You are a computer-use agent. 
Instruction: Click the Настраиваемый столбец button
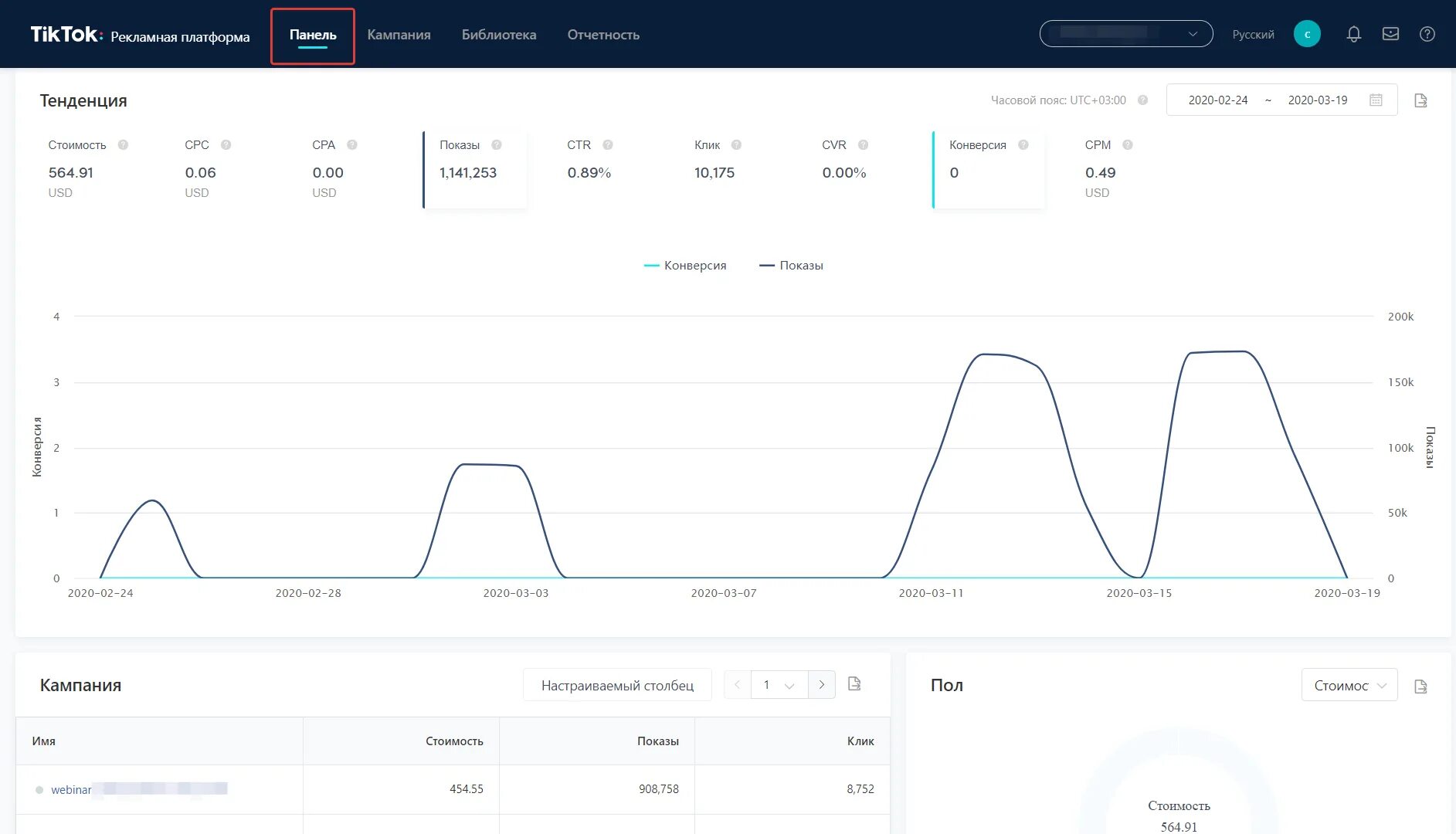click(617, 685)
